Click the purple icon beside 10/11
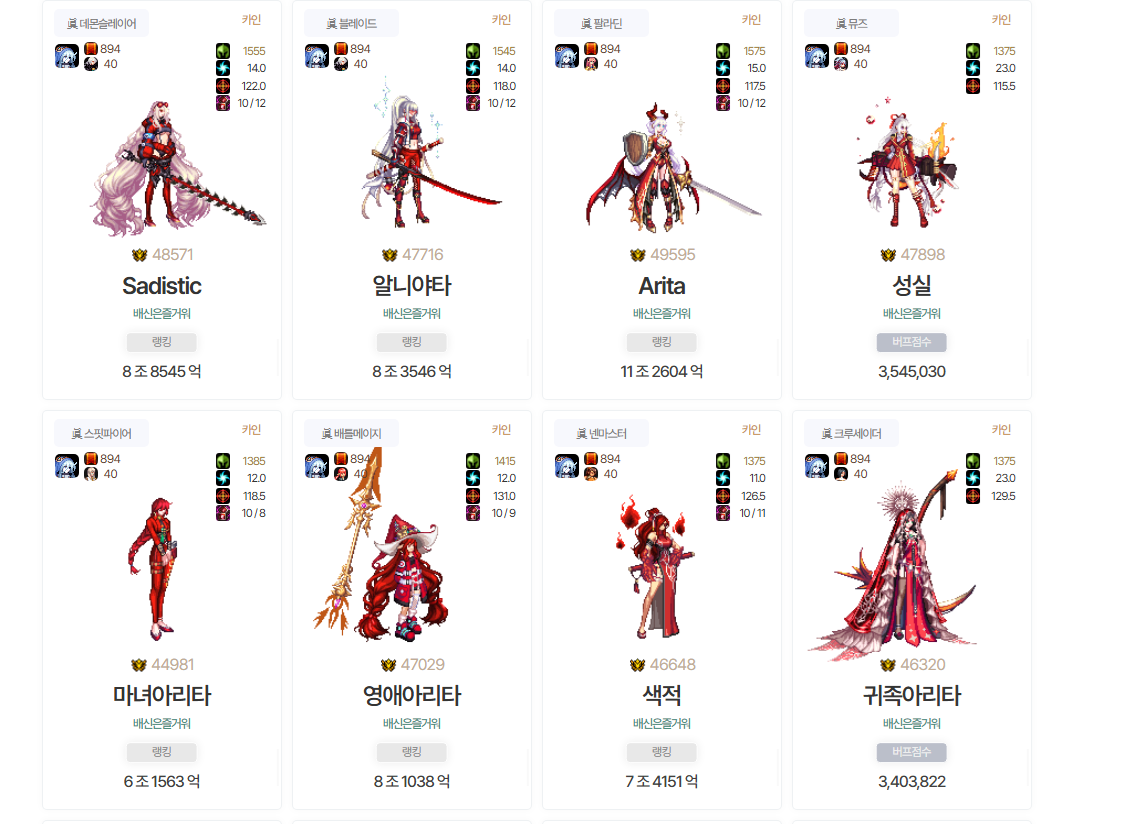 (723, 513)
